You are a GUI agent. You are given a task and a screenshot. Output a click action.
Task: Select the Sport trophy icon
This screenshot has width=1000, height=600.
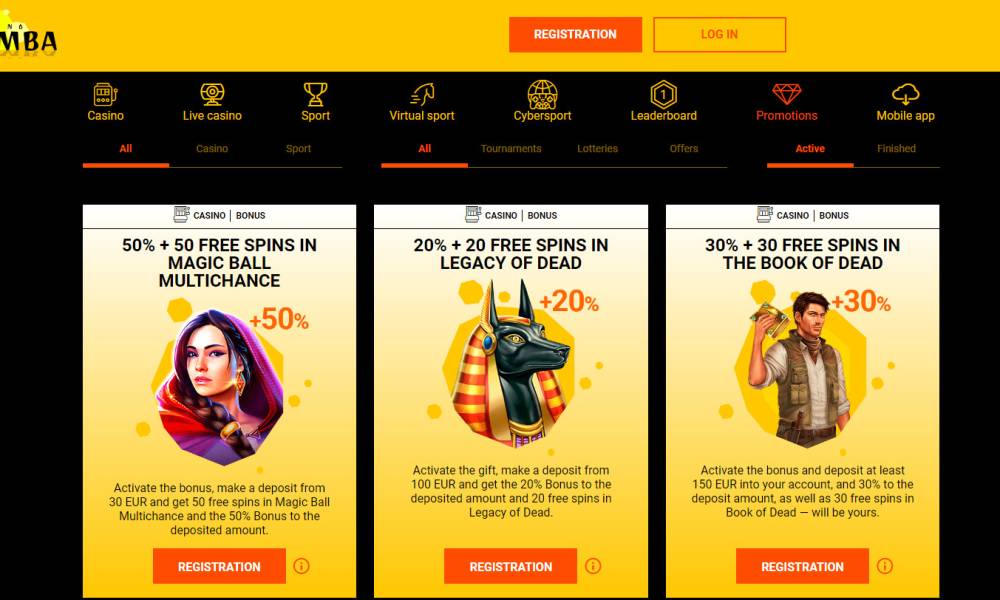tap(315, 94)
